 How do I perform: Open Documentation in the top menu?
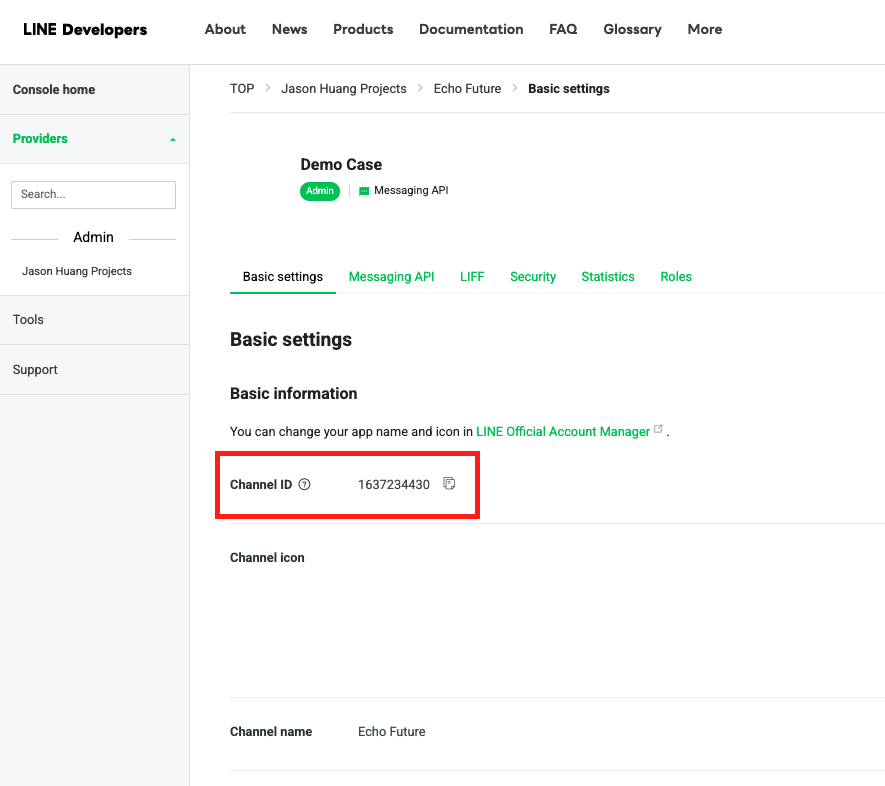coord(471,29)
